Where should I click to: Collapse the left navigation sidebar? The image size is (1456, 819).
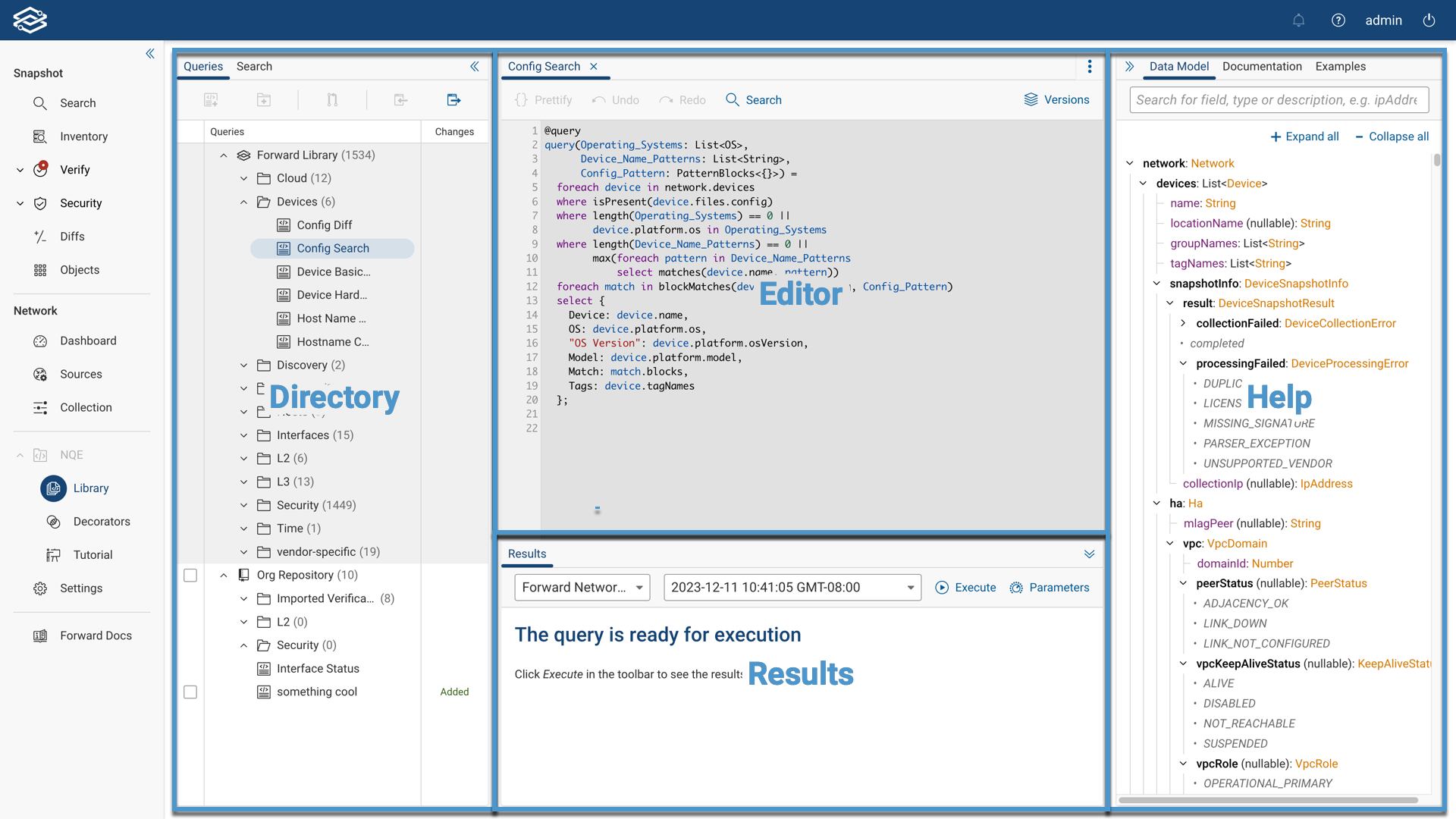(x=150, y=53)
